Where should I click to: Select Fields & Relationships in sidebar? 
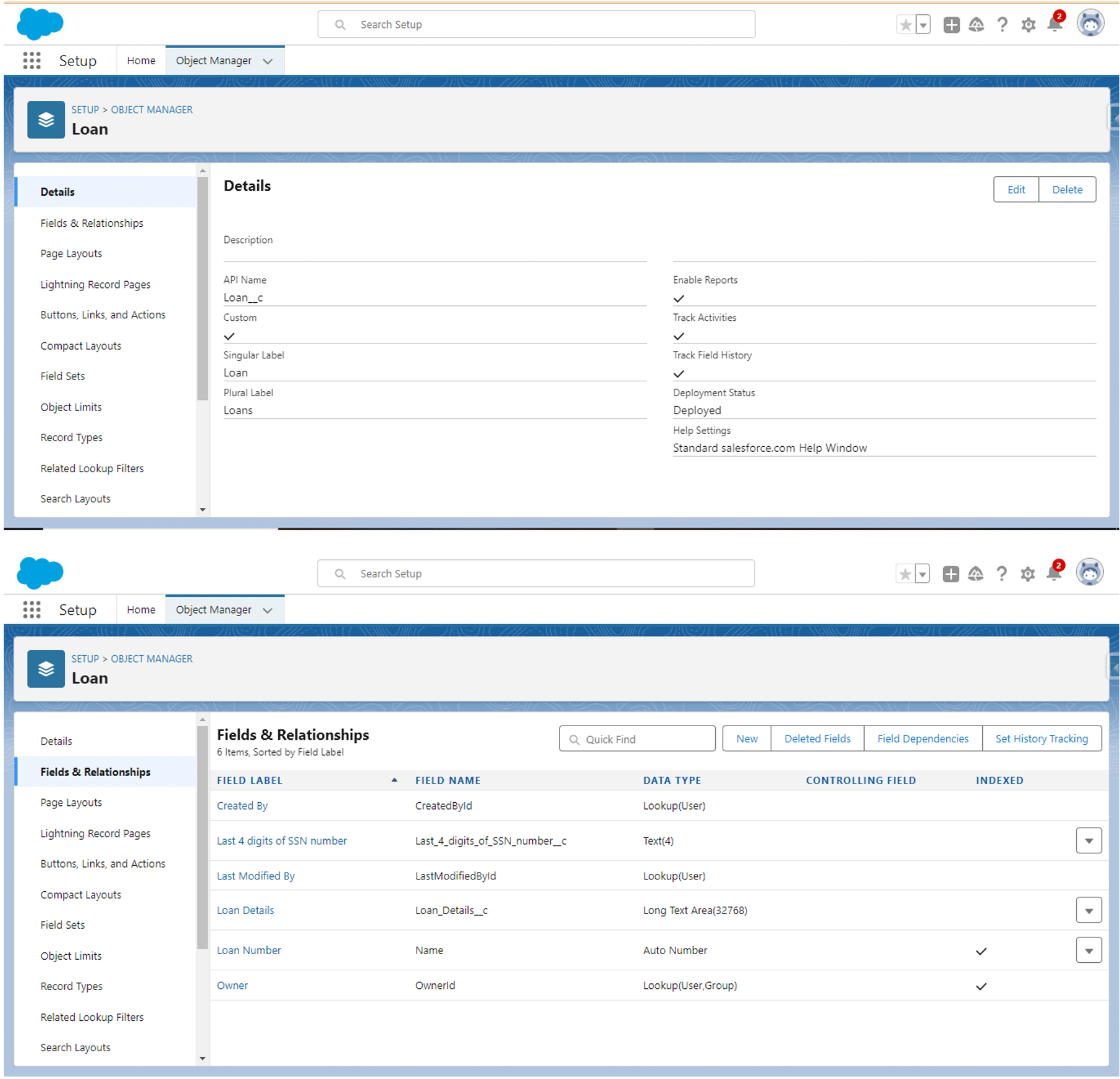click(95, 771)
